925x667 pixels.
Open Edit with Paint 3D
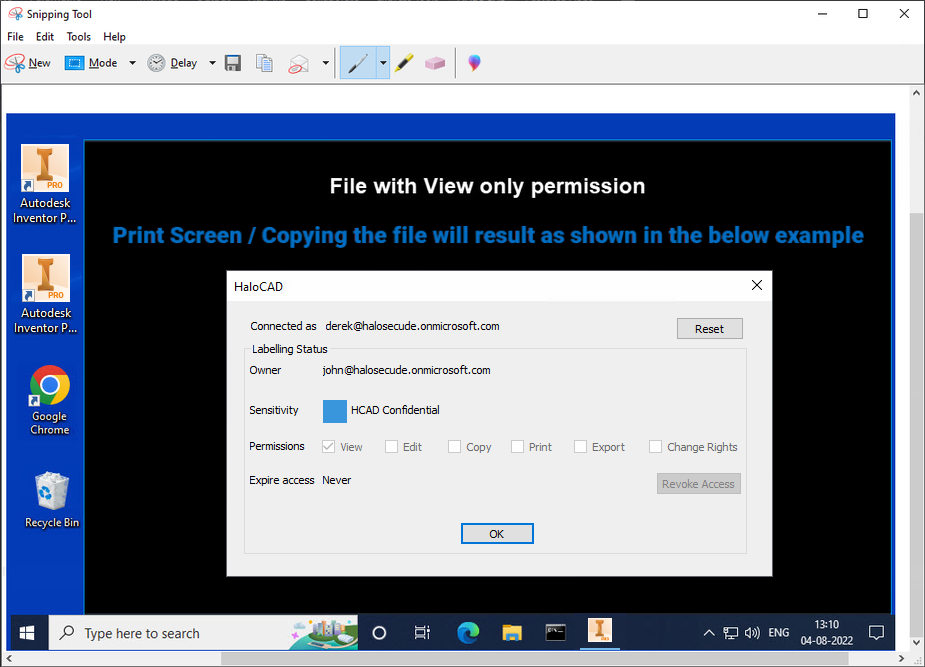(x=474, y=63)
